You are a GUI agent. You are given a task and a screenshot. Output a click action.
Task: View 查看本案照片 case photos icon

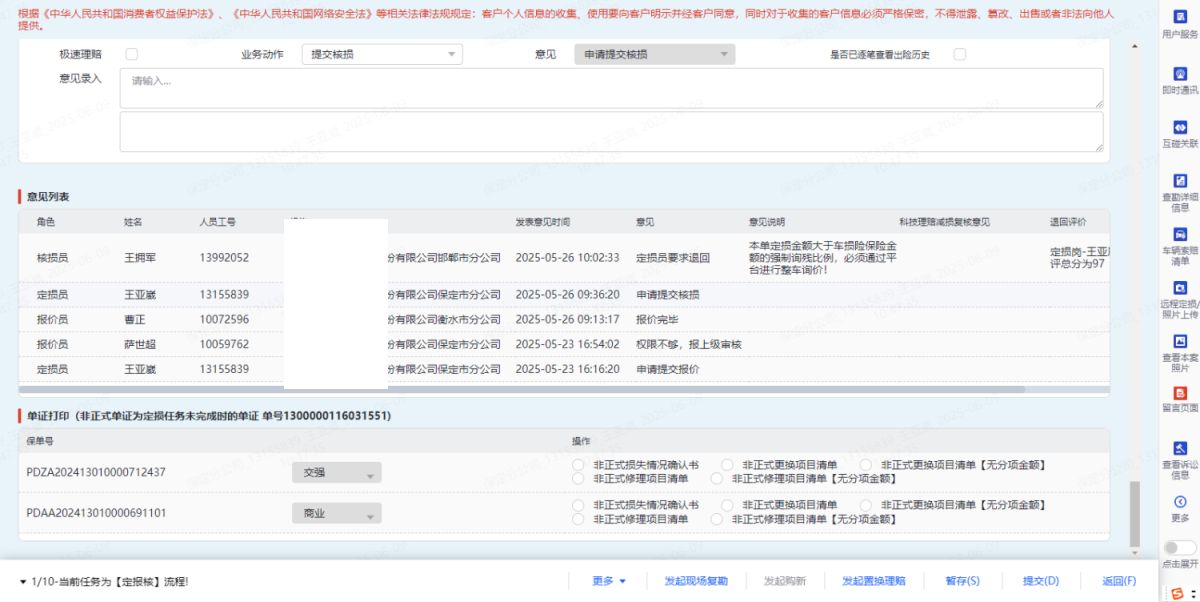tap(1180, 341)
